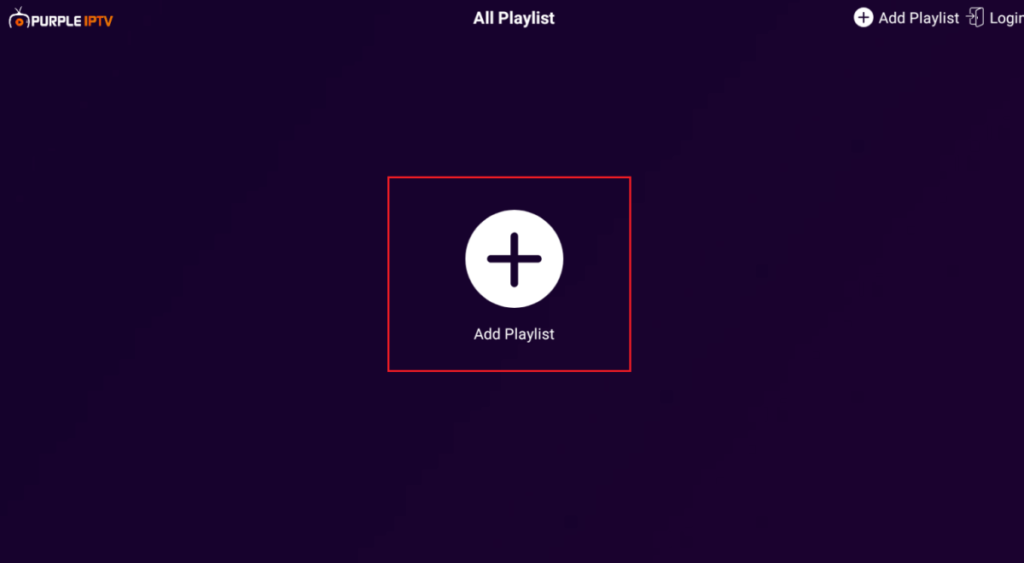Image resolution: width=1024 pixels, height=563 pixels.
Task: Click the orange IPTV text in logo
Action: (x=99, y=21)
